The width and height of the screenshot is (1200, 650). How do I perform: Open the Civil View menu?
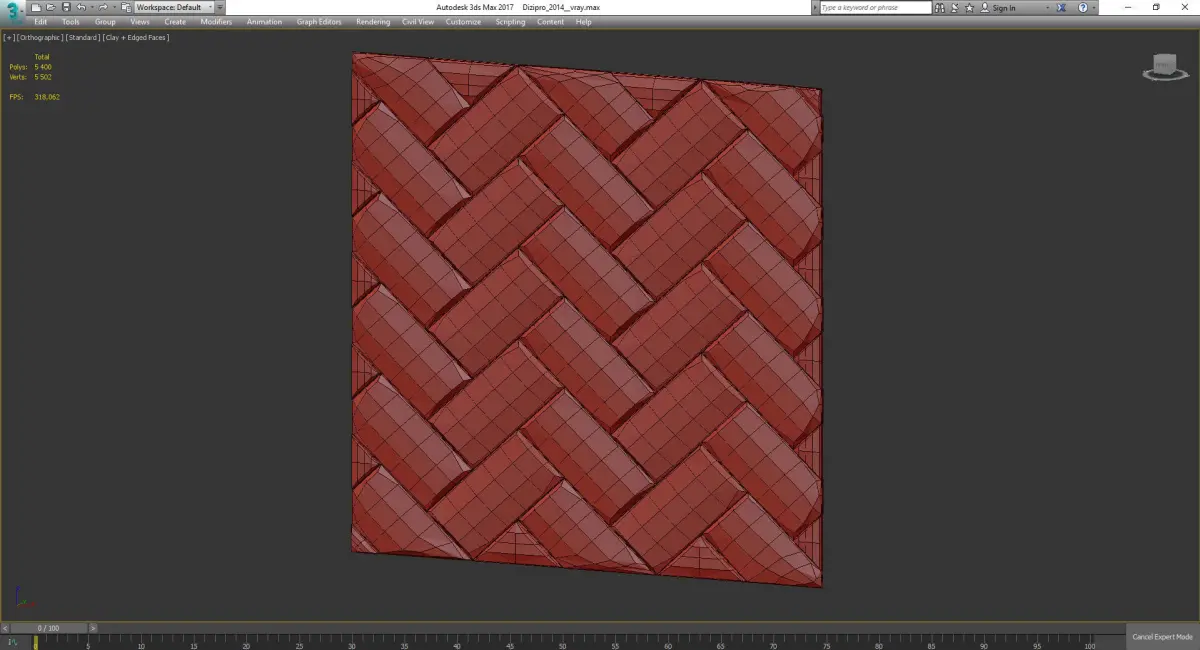418,22
